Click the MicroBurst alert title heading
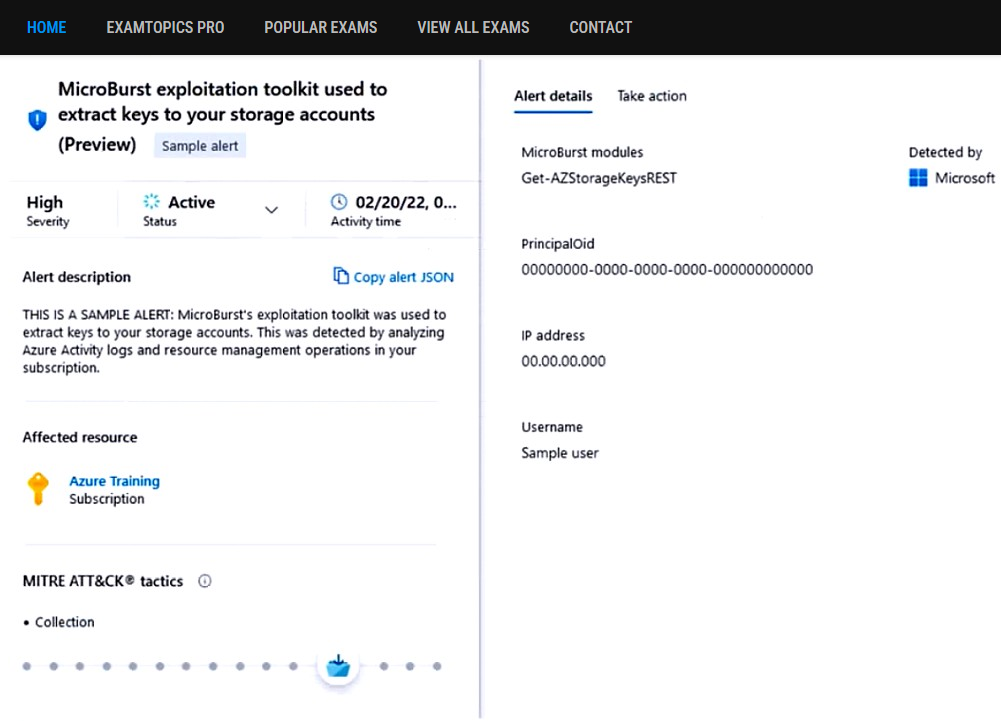This screenshot has width=1001, height=722. pyautogui.click(x=223, y=116)
